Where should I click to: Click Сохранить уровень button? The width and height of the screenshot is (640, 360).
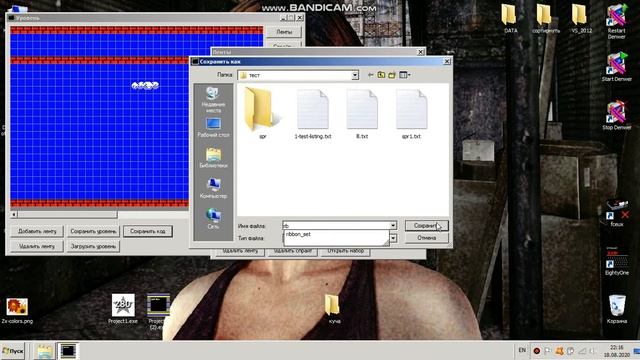click(x=93, y=231)
